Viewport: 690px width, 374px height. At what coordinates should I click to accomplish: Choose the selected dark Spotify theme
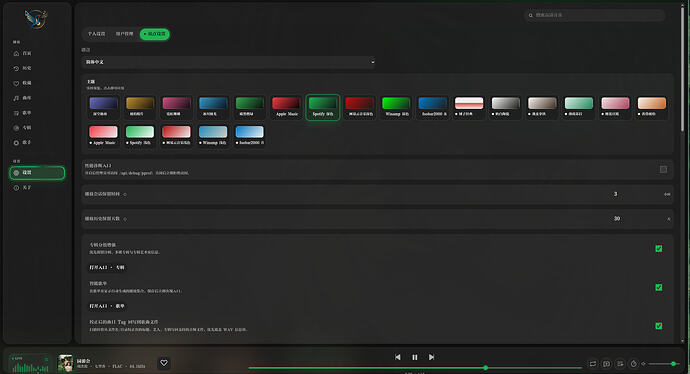pyautogui.click(x=323, y=107)
